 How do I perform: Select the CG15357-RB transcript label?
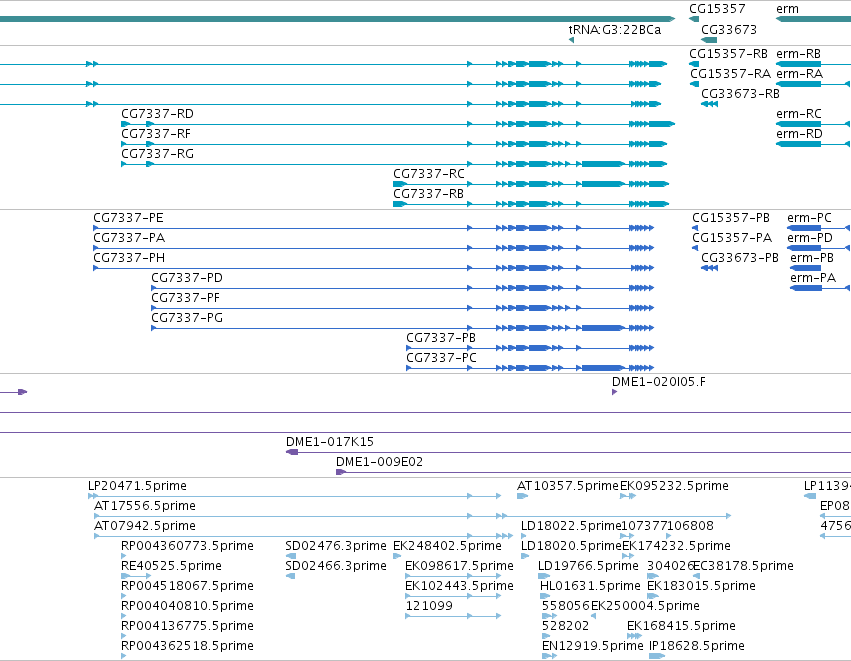[x=728, y=54]
